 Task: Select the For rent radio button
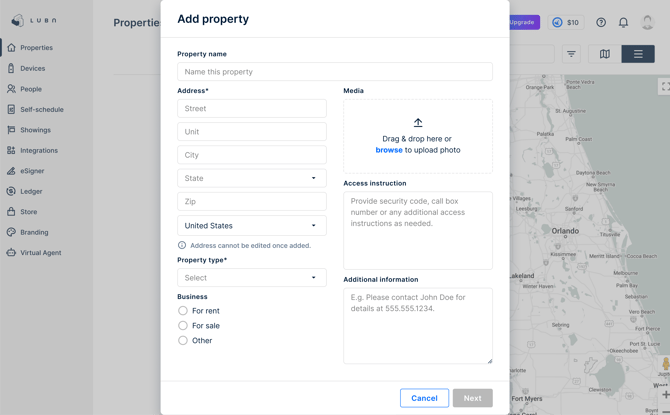point(183,311)
